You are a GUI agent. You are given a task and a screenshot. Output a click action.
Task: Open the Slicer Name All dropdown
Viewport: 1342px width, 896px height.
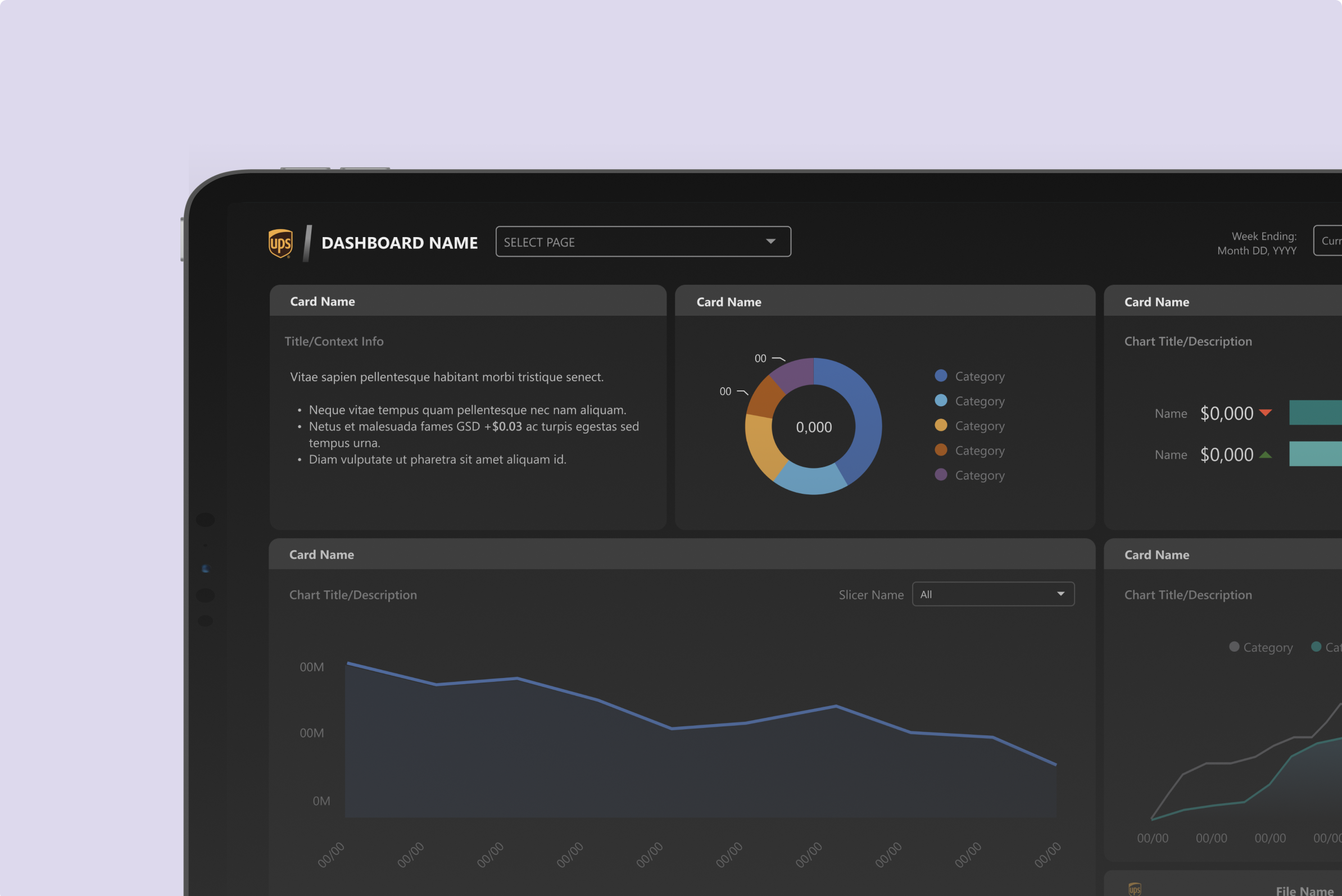(x=993, y=594)
